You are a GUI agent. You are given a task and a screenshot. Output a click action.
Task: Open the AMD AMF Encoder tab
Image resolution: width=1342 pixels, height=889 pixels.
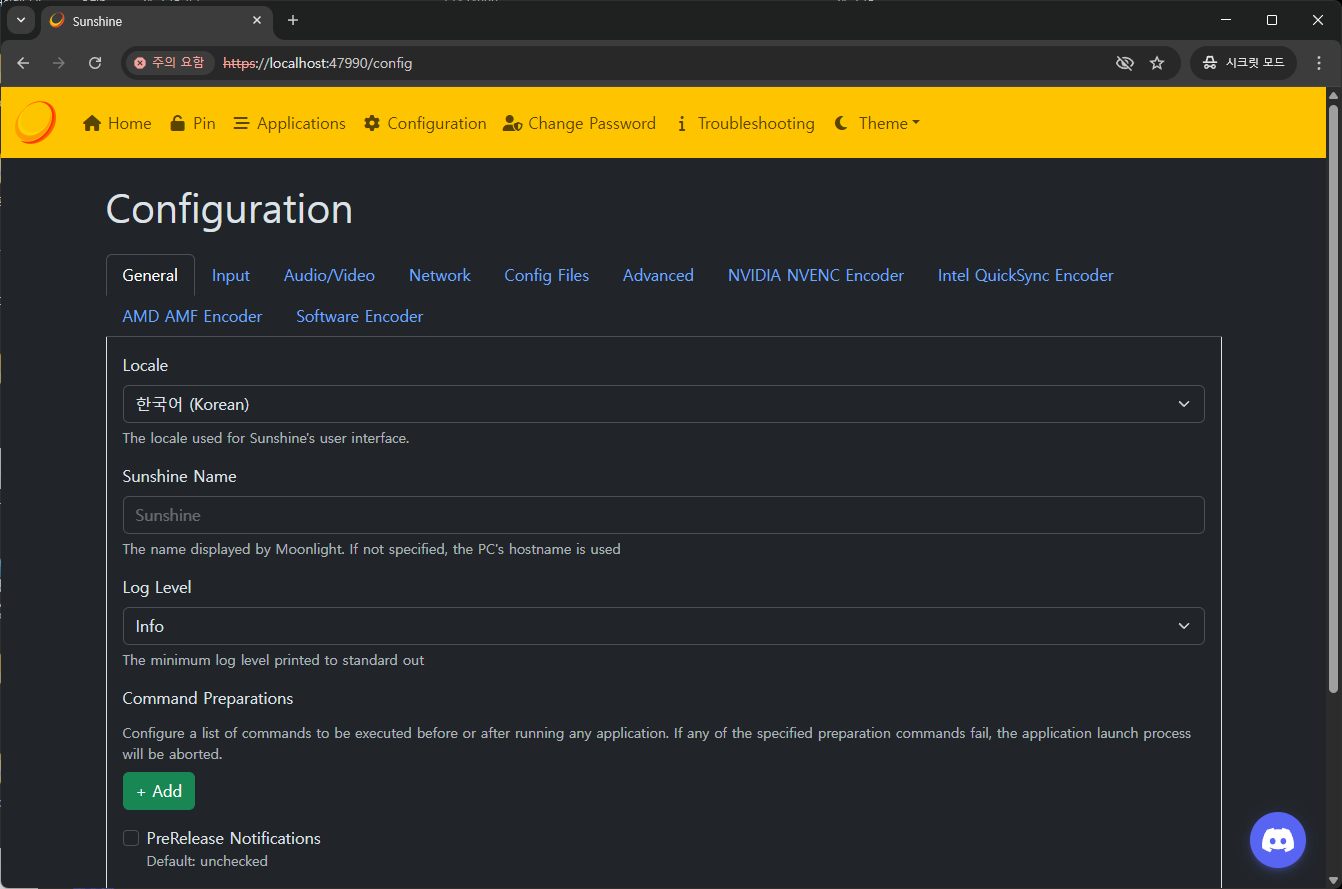pyautogui.click(x=192, y=316)
